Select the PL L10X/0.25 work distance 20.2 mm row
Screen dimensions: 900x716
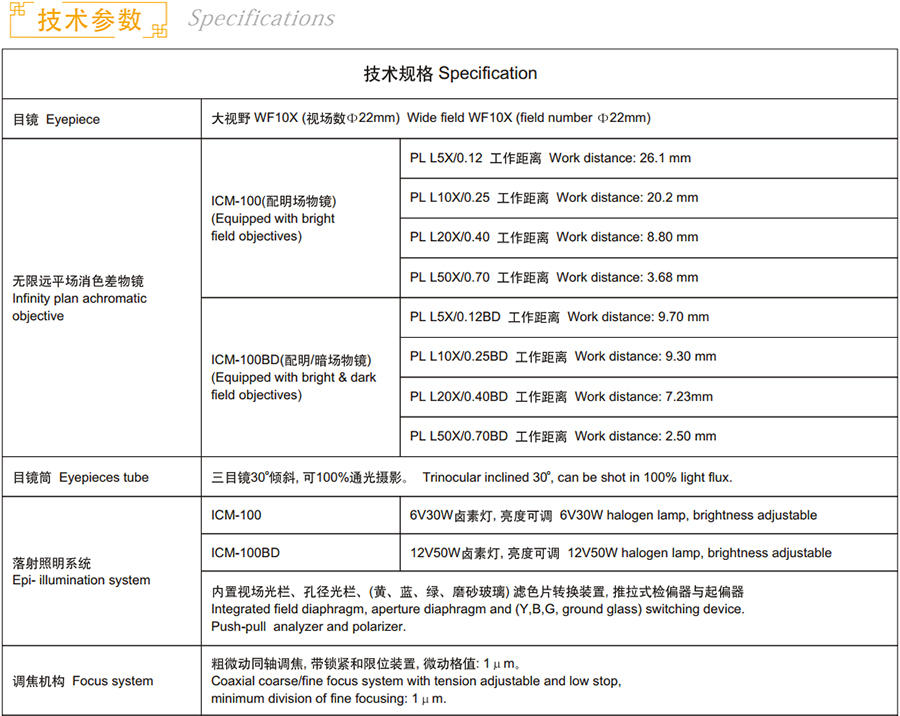554,198
